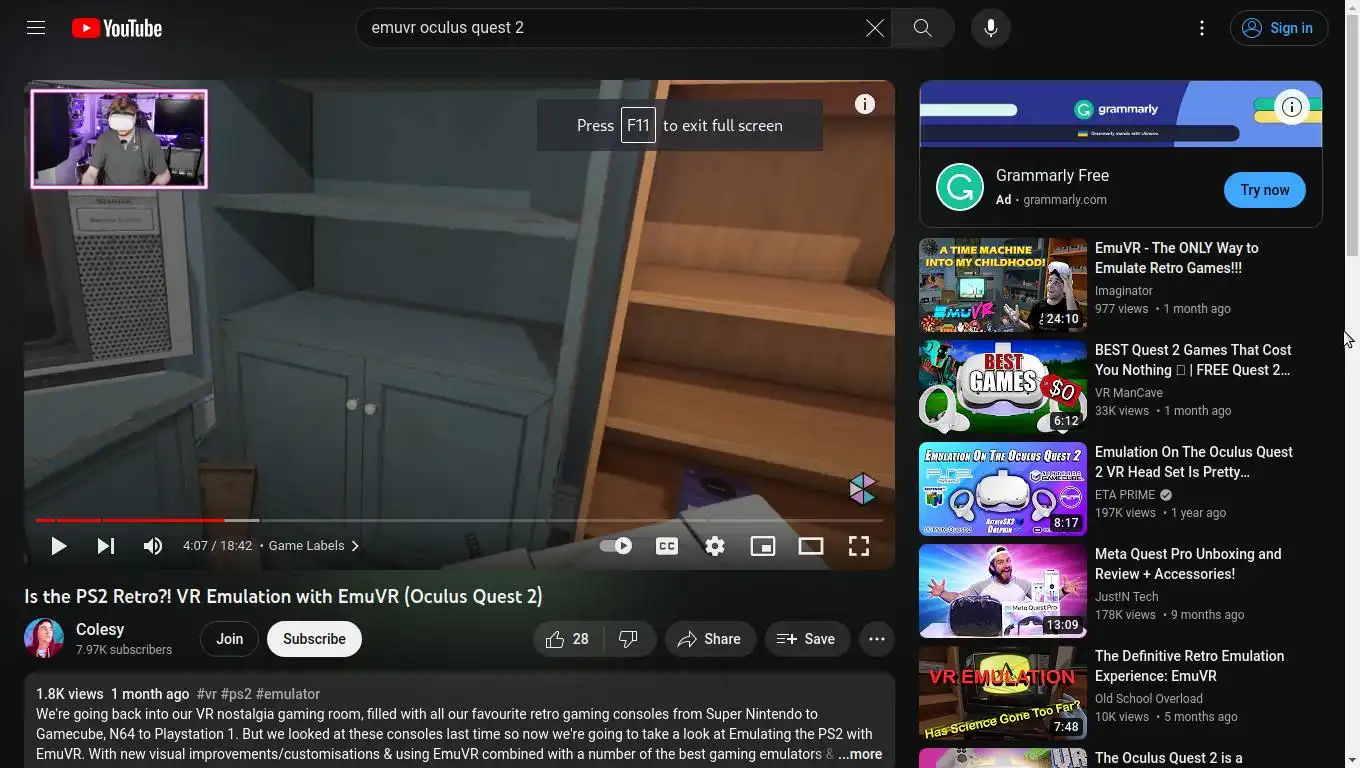Search with your voice microphone
Image resolution: width=1360 pixels, height=768 pixels.
click(991, 28)
